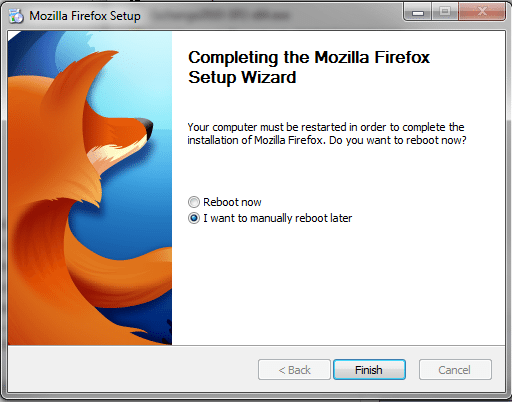512x402 pixels.
Task: Click the greyed-out maximize window button
Action: click(x=445, y=12)
